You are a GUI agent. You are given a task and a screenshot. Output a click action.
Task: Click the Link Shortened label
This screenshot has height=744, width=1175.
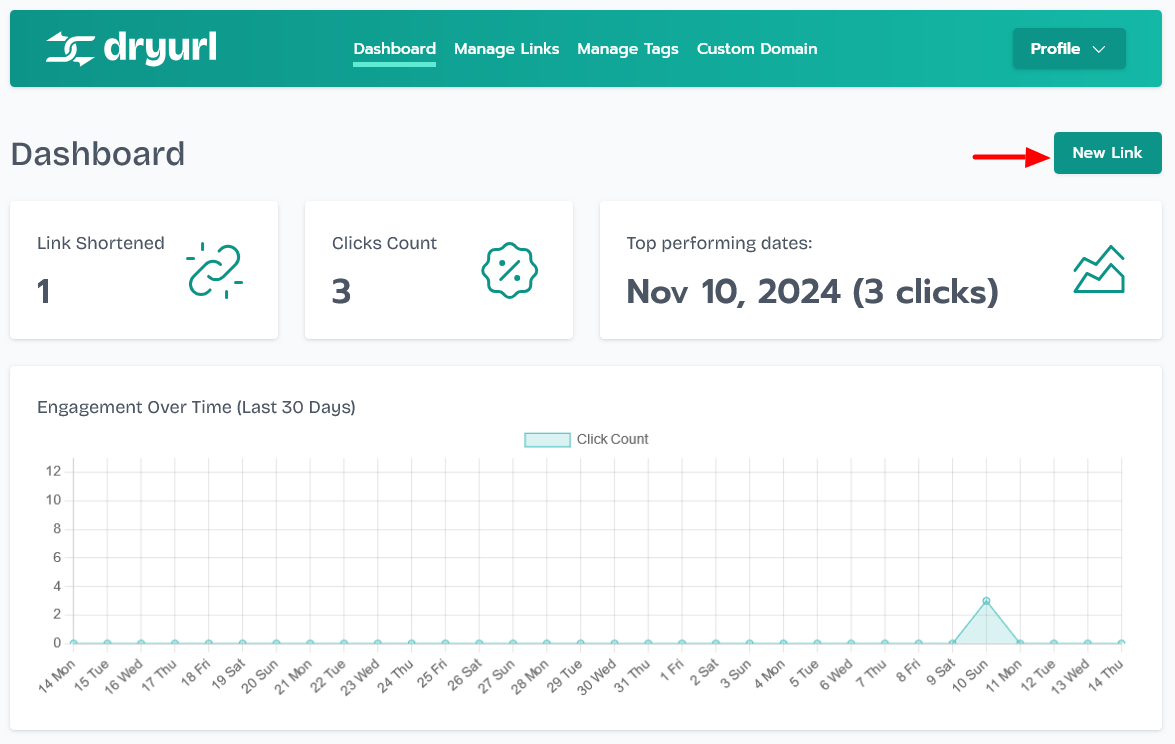click(100, 244)
